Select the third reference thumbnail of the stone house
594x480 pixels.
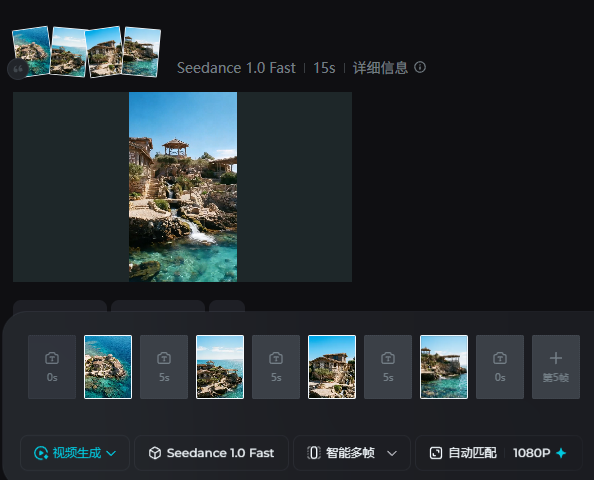point(105,52)
